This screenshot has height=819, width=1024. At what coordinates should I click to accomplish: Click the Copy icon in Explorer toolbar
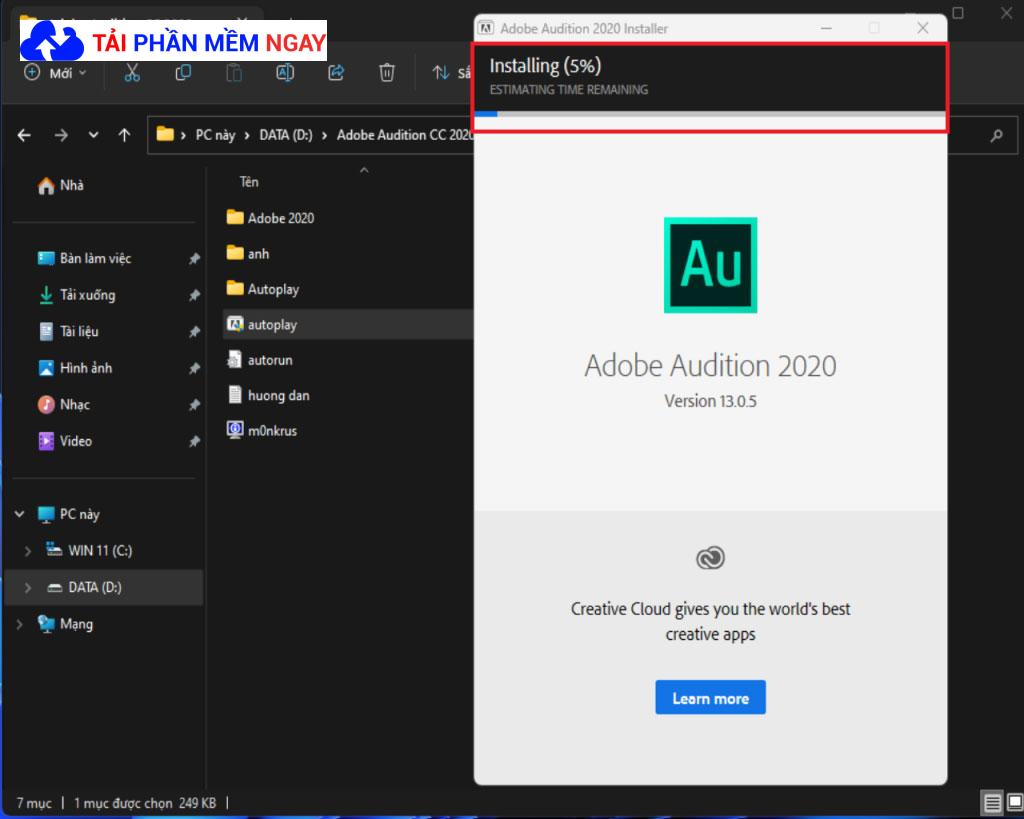[183, 72]
